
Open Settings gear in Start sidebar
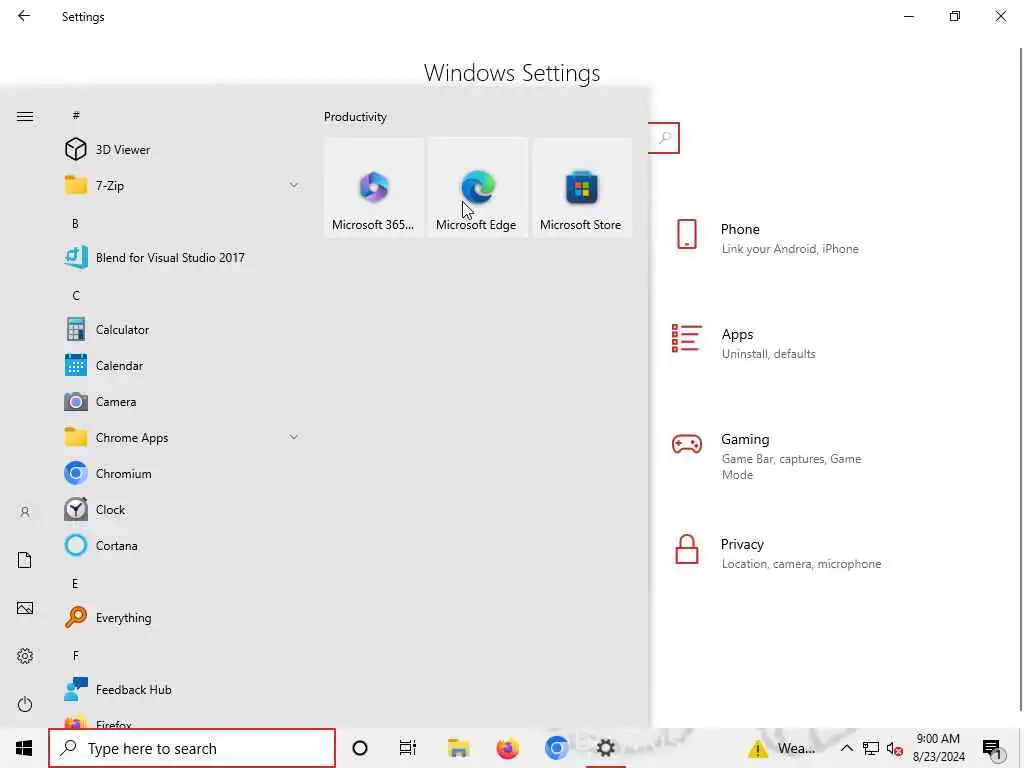pos(25,656)
